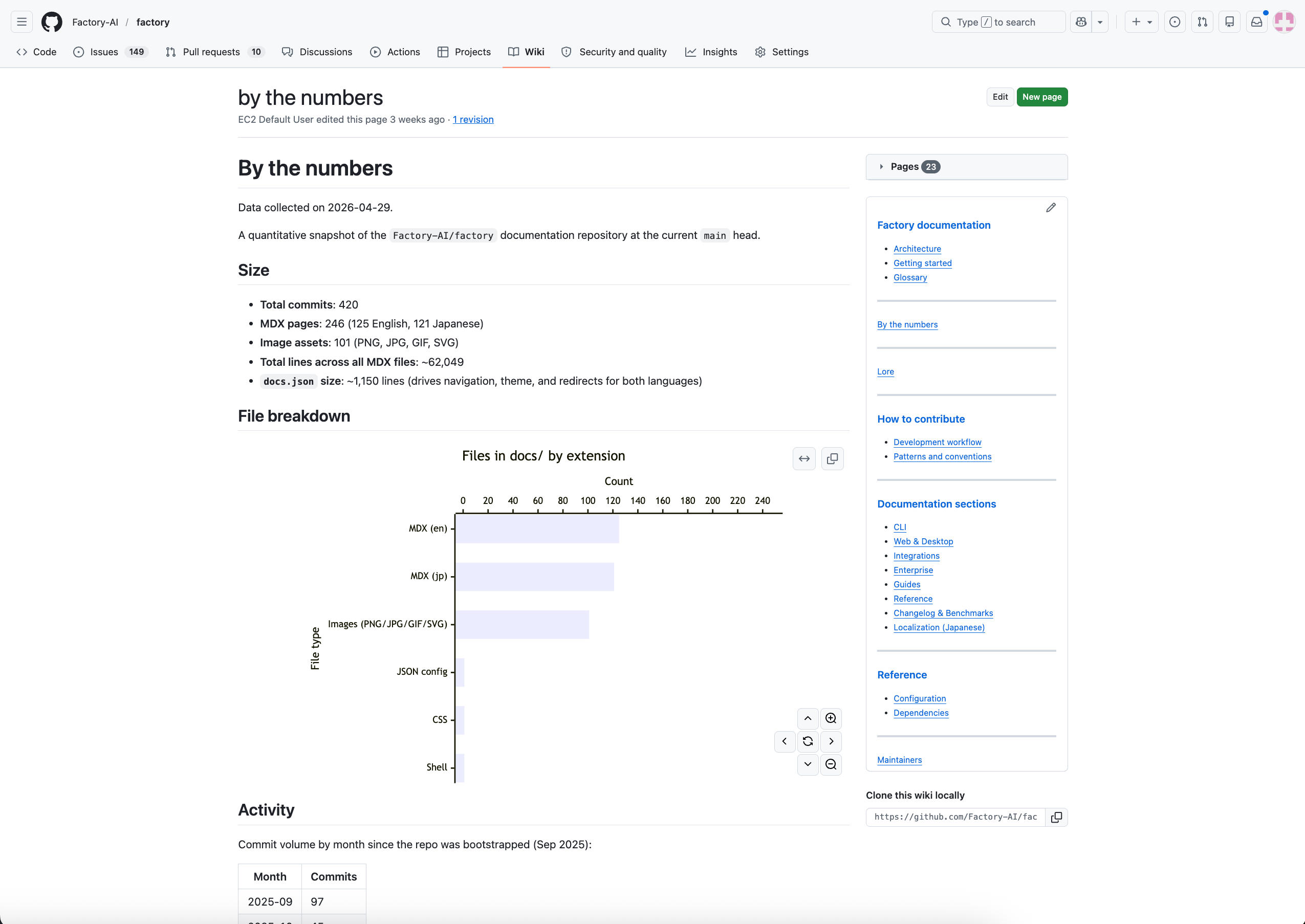Viewport: 1305px width, 924px height.
Task: Focus the Type / to search field
Action: point(998,22)
